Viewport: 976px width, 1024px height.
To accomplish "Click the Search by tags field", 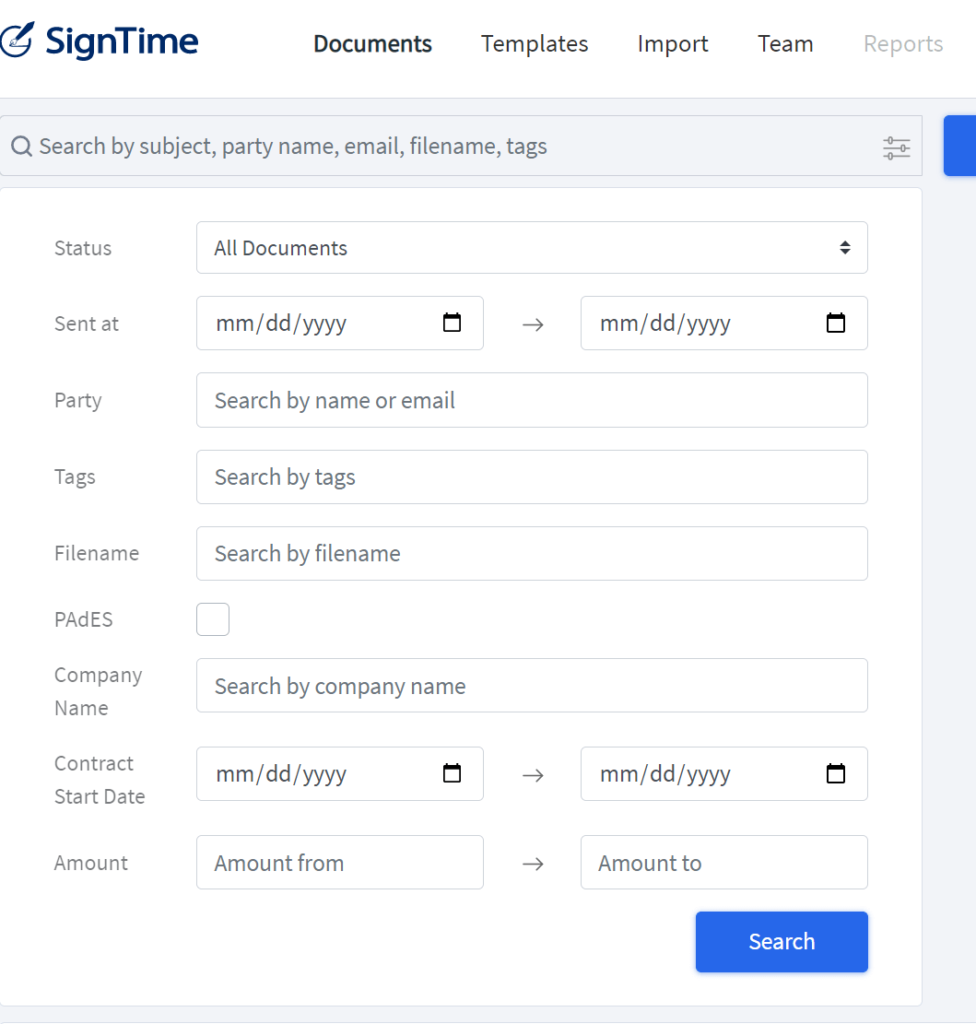I will click(532, 477).
